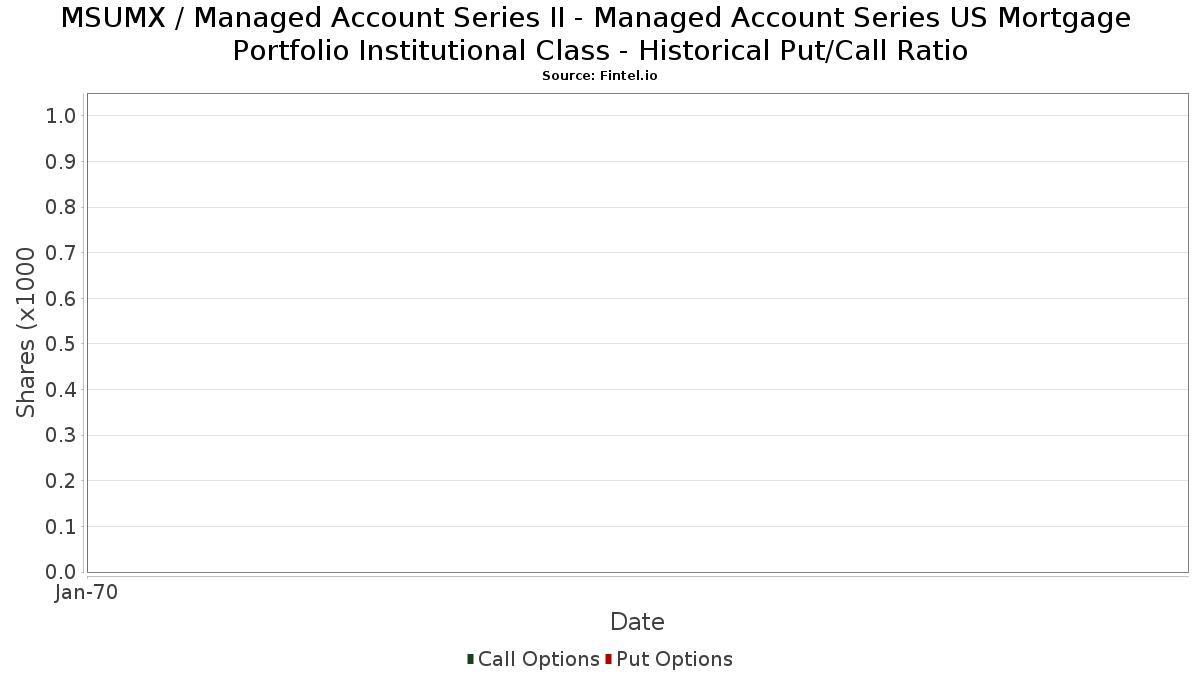Click the 0.9 y-axis tick label
1200x675 pixels.
coord(61,162)
